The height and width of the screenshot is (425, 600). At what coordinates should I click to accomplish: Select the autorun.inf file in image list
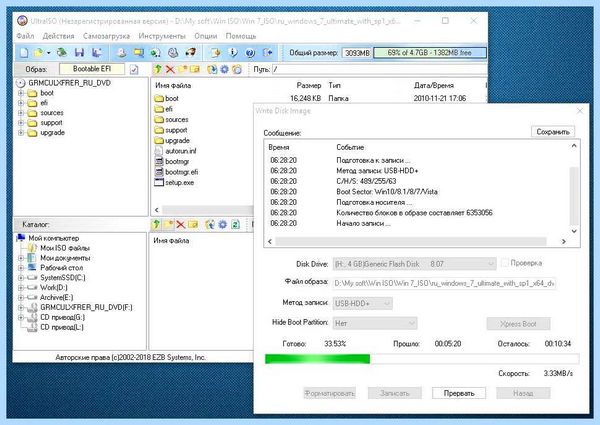[x=175, y=151]
